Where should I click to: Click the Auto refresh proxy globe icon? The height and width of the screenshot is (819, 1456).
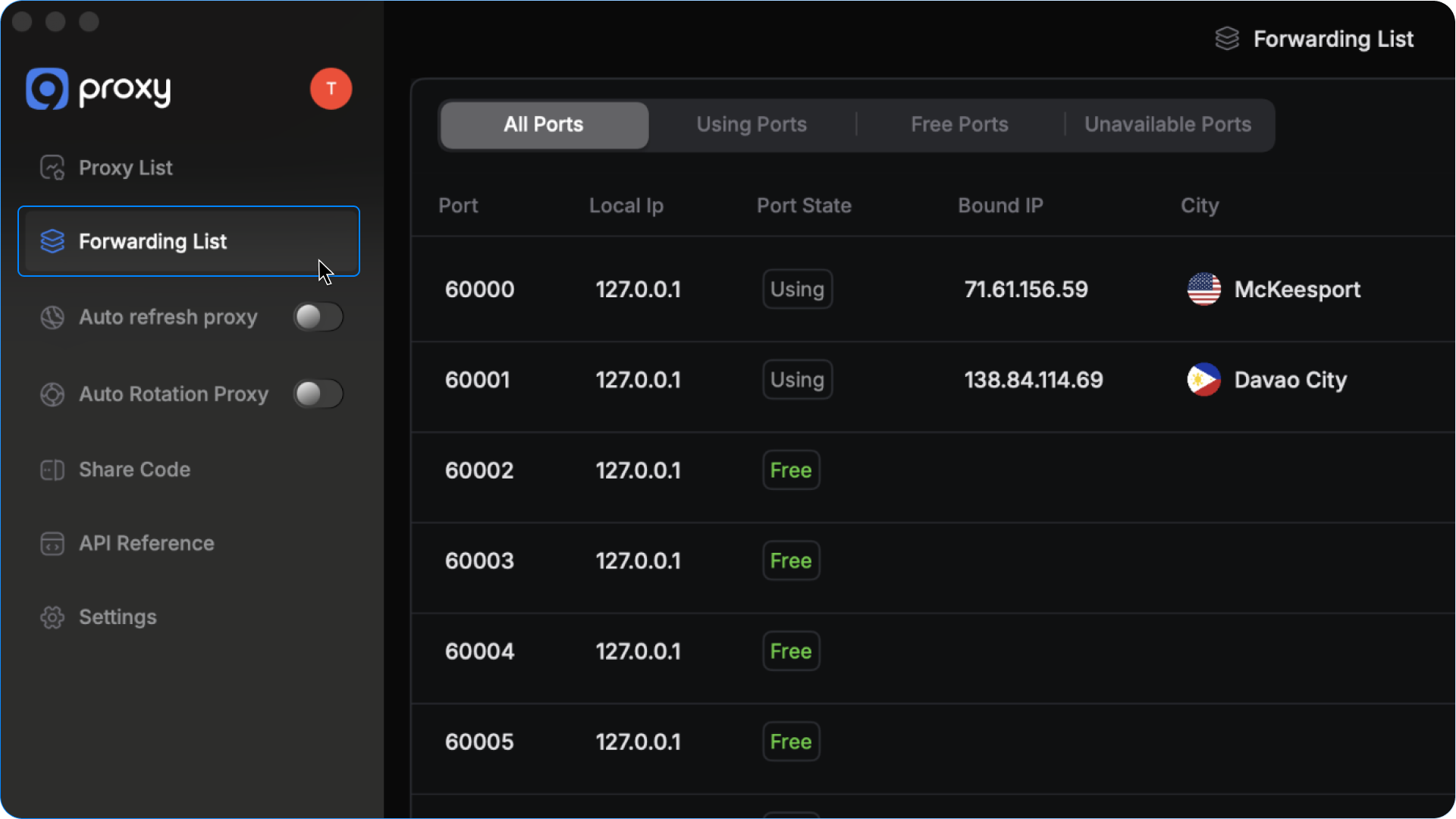coord(52,317)
